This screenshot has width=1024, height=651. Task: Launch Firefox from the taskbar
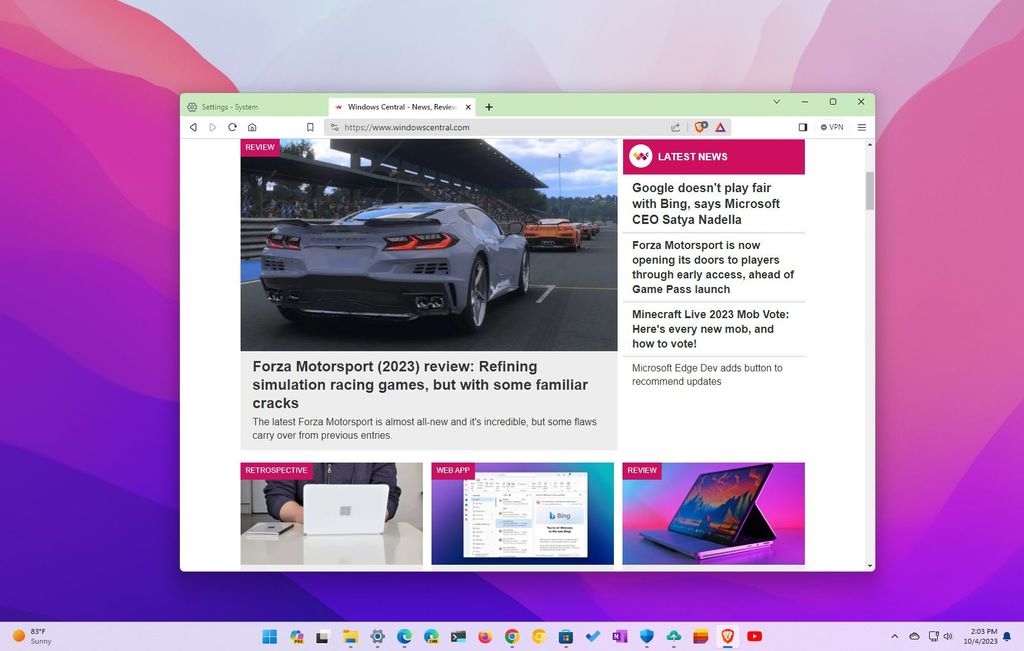click(x=484, y=637)
